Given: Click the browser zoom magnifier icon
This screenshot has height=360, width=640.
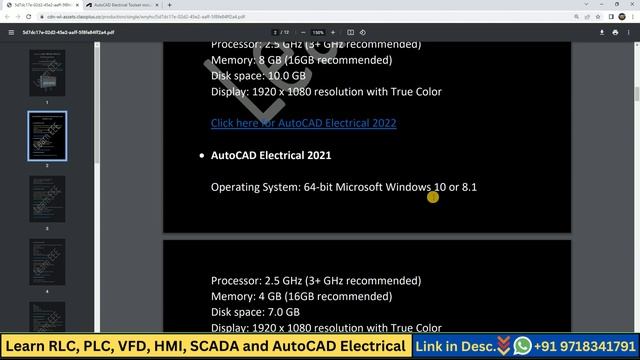Looking at the screenshot, I should 576,17.
